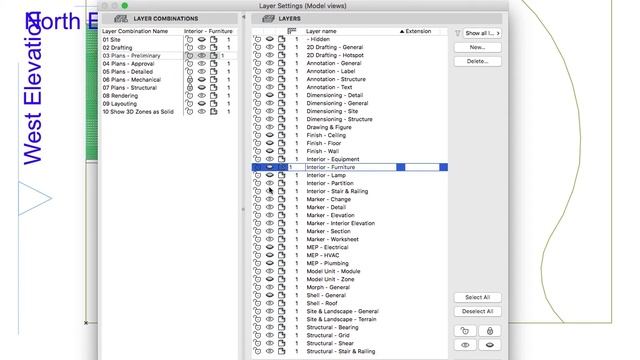Toggle visibility of Dimensioning - Detail layer
The height and width of the screenshot is (360, 640).
pos(270,95)
